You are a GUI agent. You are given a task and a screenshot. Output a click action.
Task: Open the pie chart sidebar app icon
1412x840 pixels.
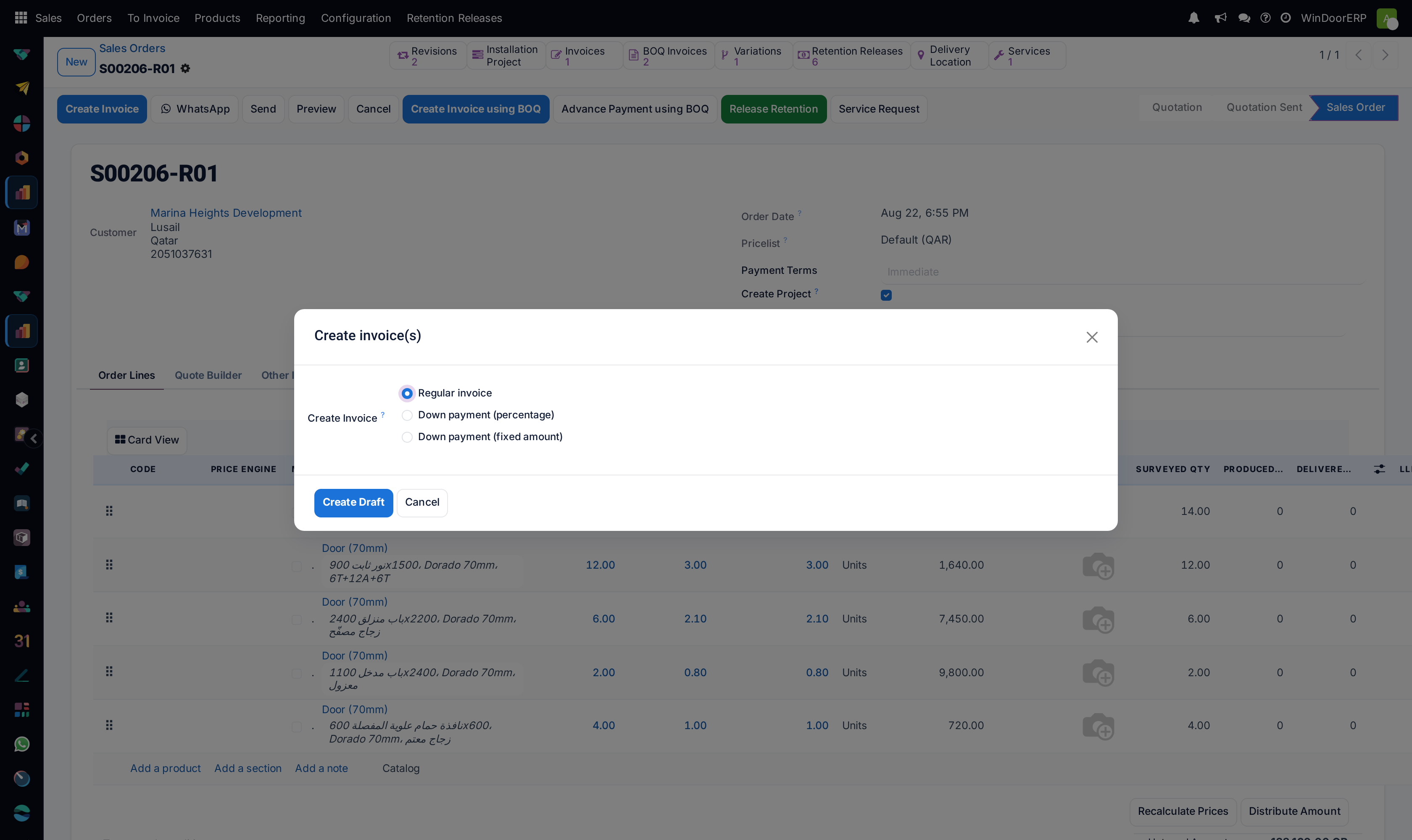pos(21,123)
